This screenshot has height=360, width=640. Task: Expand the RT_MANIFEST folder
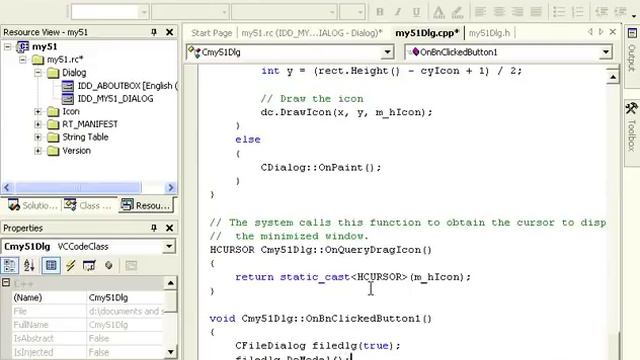[38, 124]
